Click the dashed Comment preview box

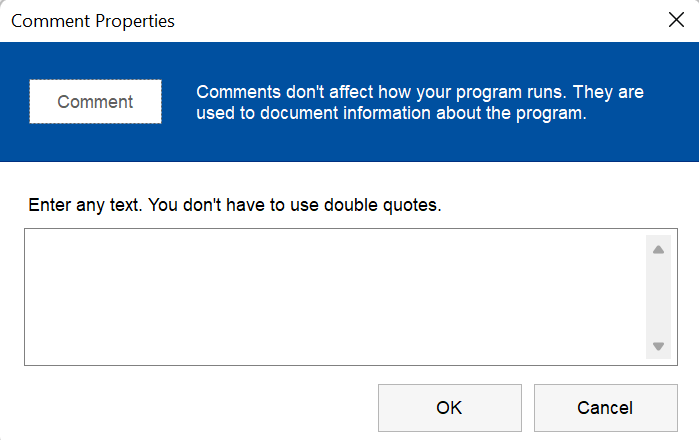(x=95, y=102)
